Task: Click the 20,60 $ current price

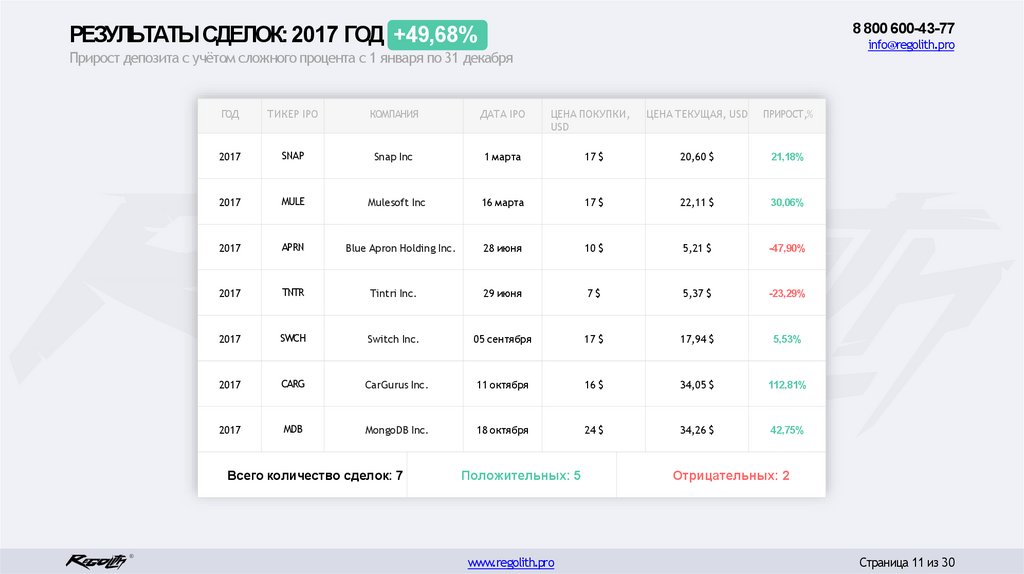Action: (x=697, y=157)
